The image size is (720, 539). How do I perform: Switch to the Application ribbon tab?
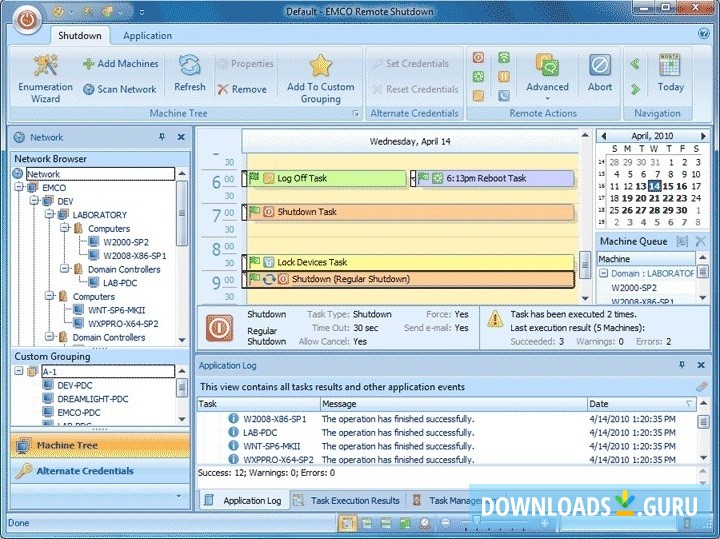(147, 36)
